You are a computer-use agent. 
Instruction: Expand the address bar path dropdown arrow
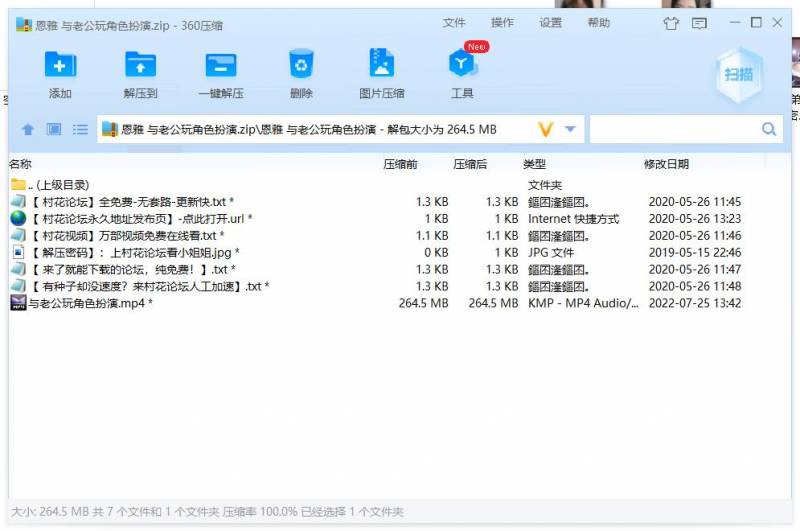click(570, 130)
